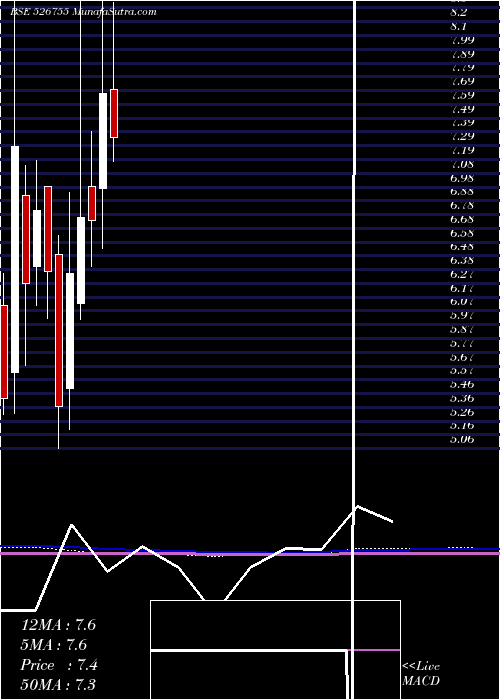500x700 pixels.
Task: Click the 5.36 price axis label
Action: pyautogui.click(x=462, y=398)
